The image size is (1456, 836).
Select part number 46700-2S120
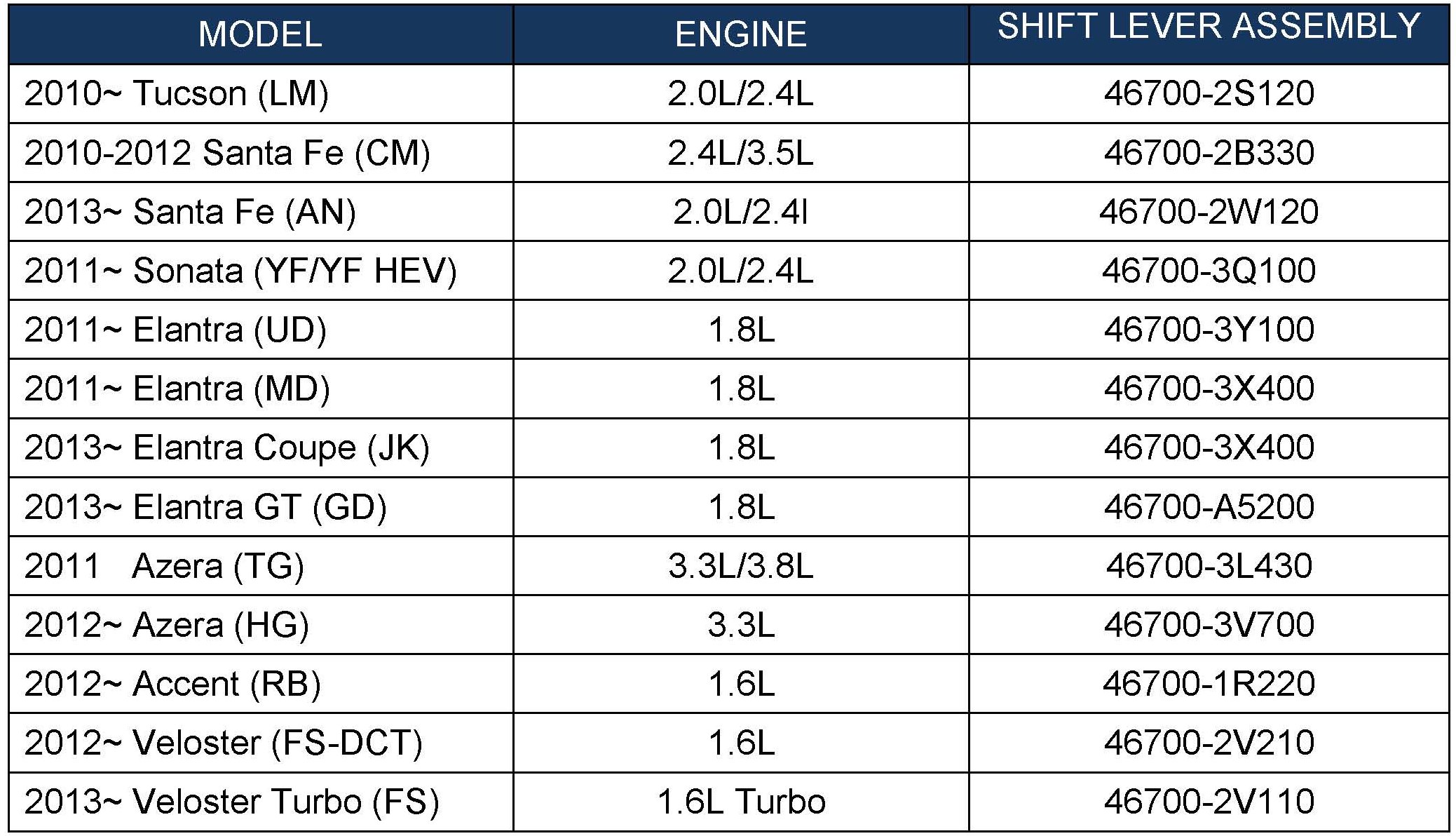[1209, 94]
